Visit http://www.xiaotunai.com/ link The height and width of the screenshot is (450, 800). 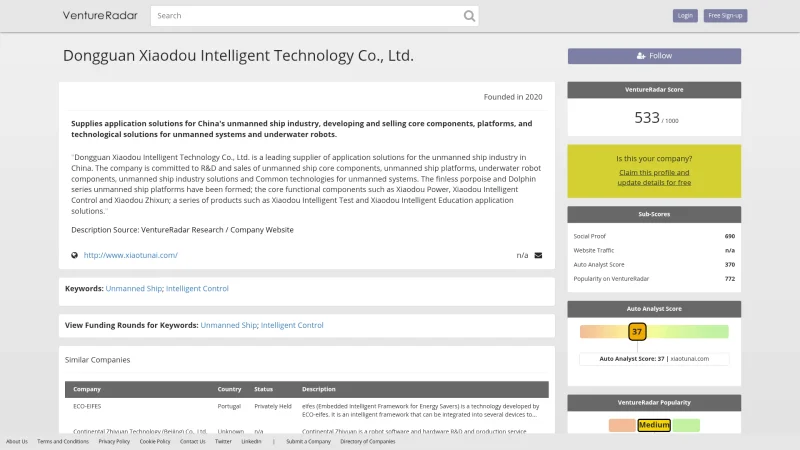tap(131, 255)
